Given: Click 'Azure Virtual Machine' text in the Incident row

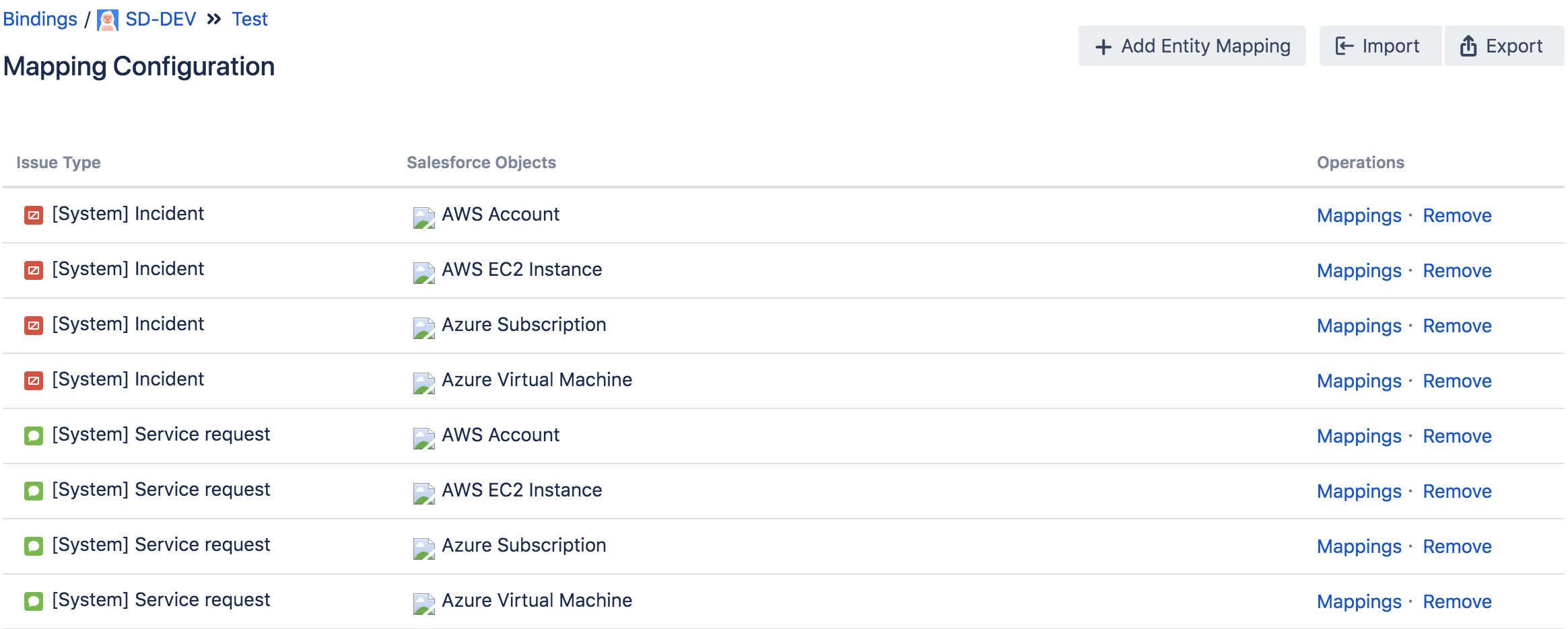Looking at the screenshot, I should pos(537,380).
